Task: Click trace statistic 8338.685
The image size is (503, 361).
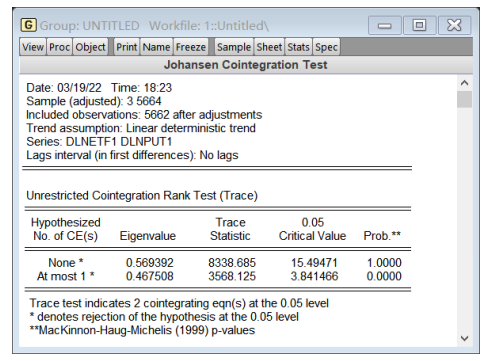Action: (232, 263)
